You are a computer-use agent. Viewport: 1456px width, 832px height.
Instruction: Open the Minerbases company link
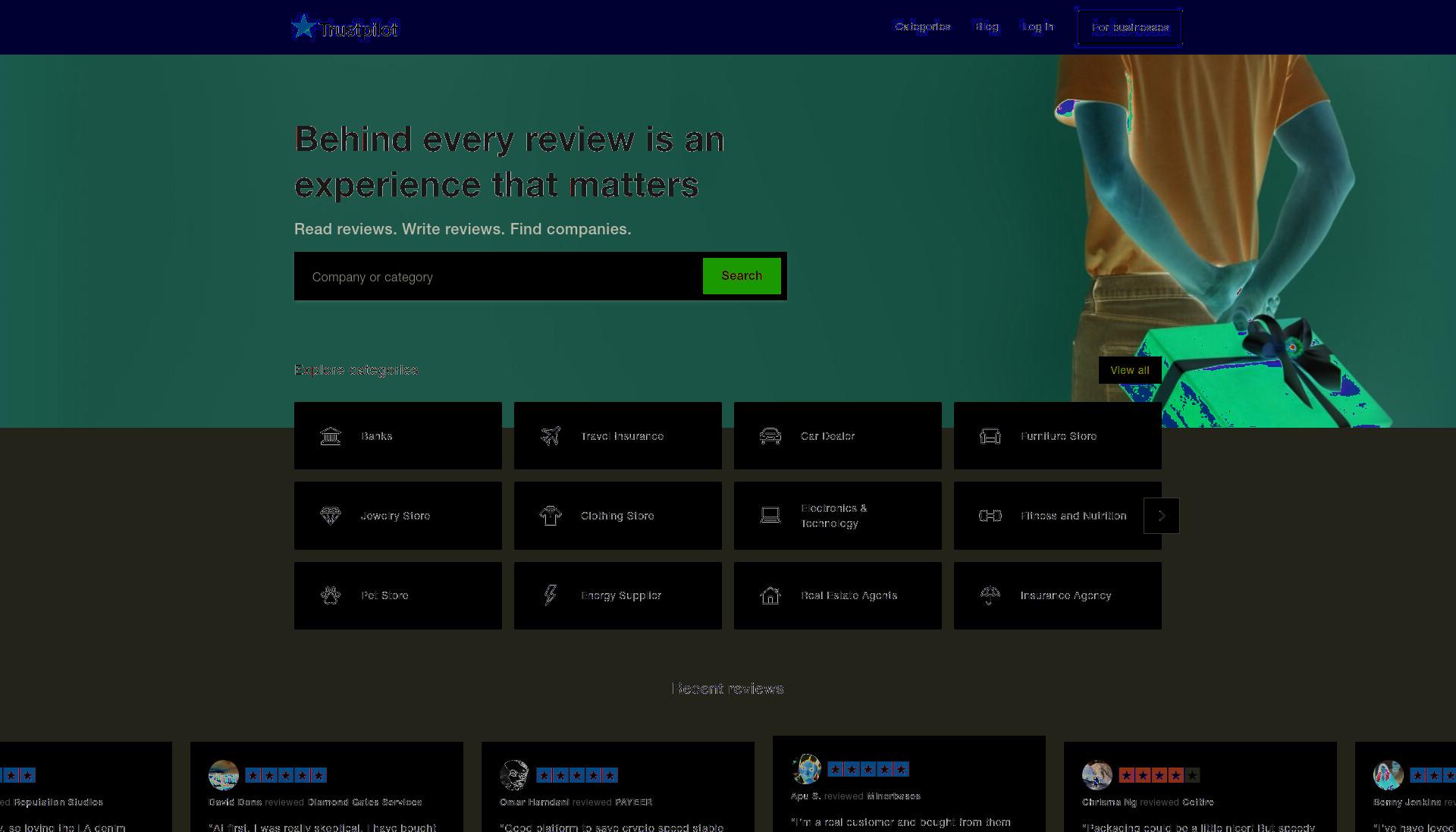click(x=893, y=796)
